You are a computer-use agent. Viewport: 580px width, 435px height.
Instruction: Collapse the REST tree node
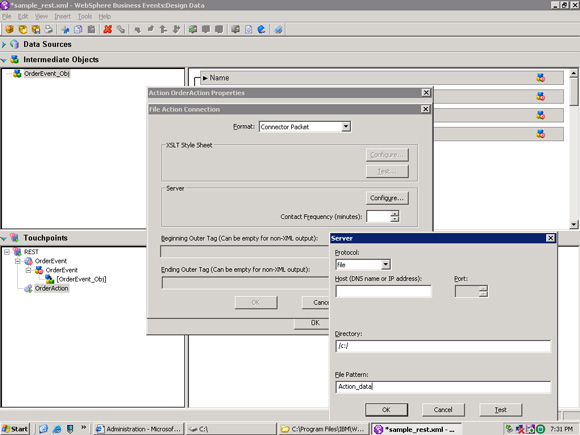tap(7, 252)
